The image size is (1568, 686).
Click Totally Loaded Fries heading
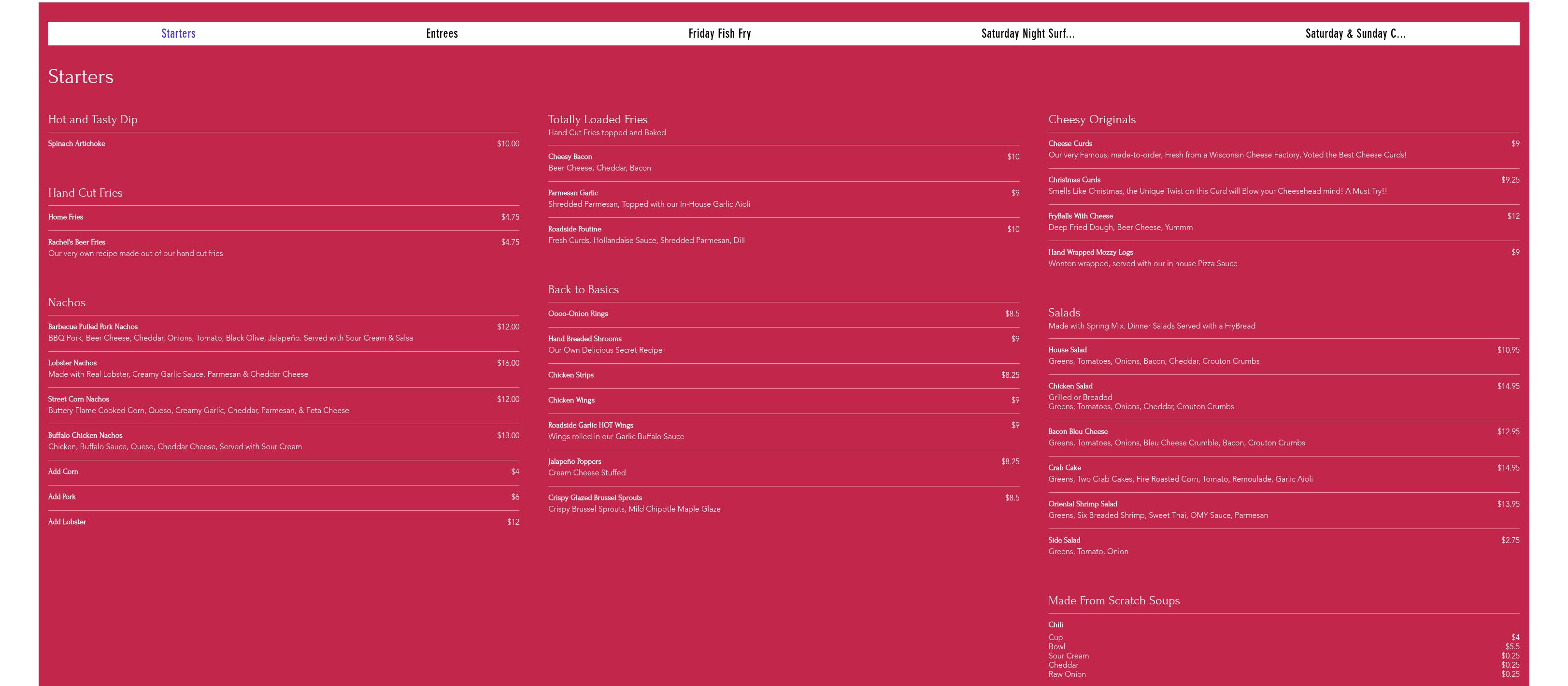(x=597, y=119)
